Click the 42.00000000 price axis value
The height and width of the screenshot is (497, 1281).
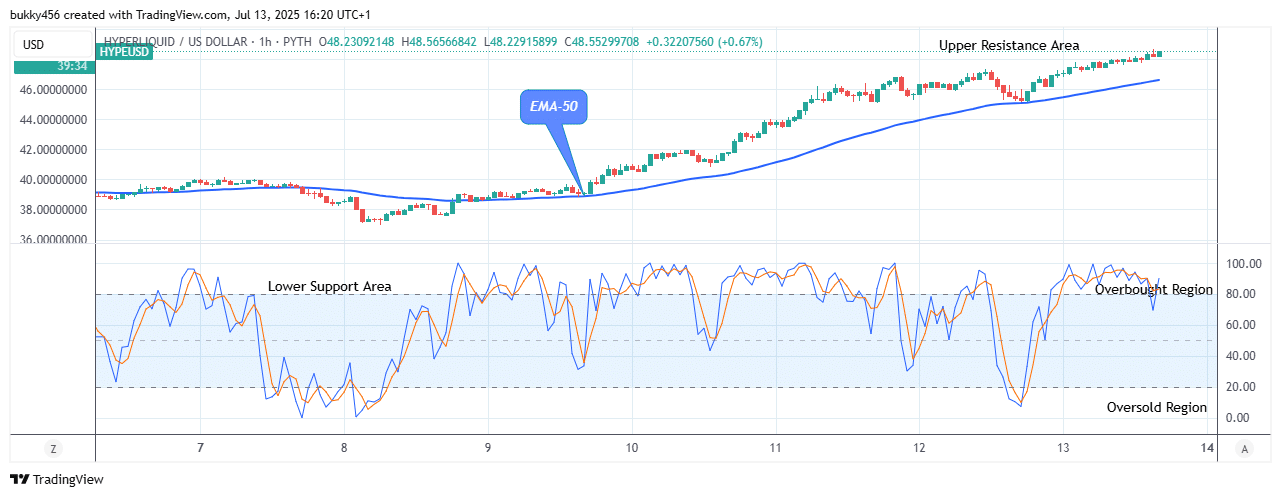coord(53,150)
